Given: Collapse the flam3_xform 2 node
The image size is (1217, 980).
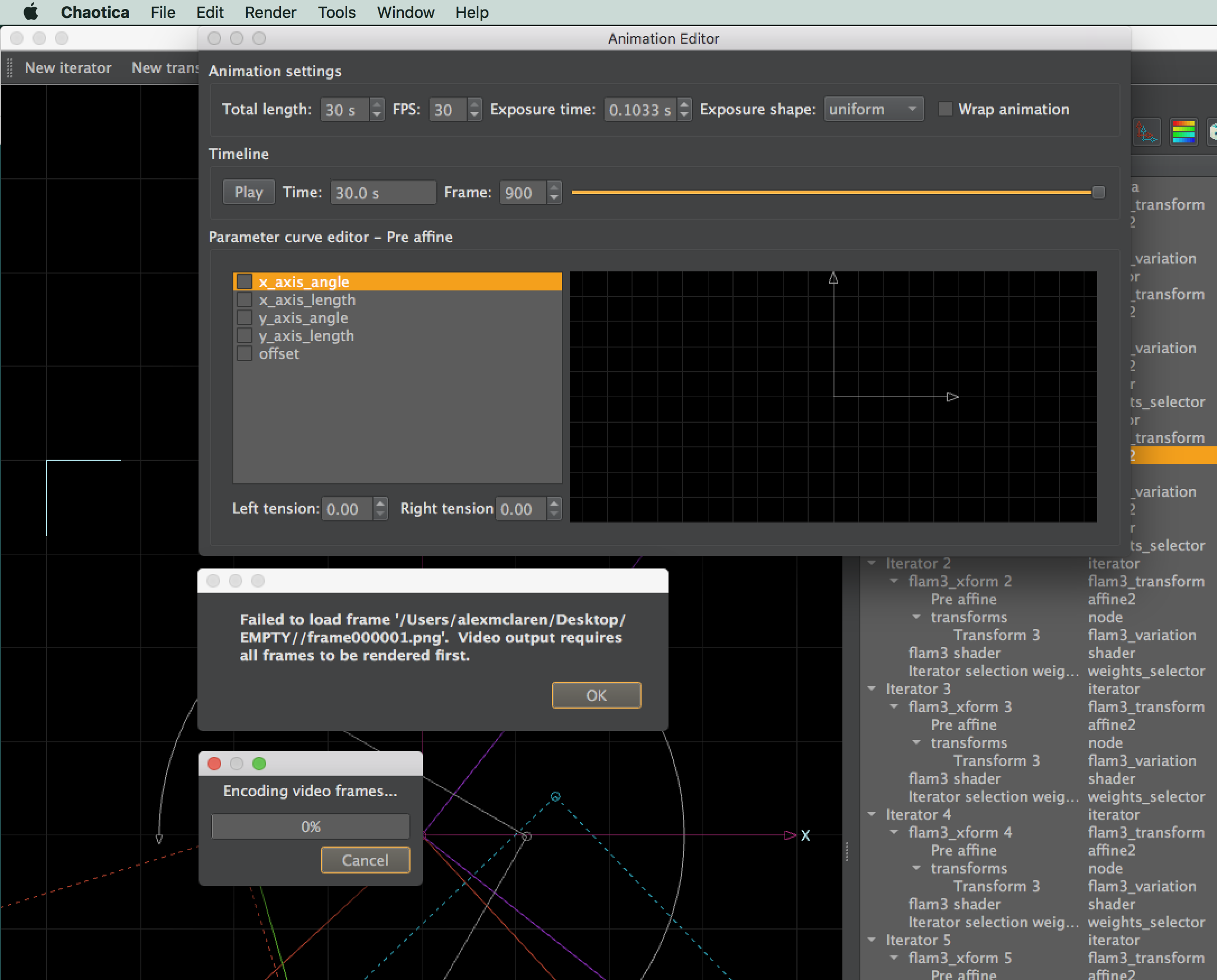Looking at the screenshot, I should point(894,581).
